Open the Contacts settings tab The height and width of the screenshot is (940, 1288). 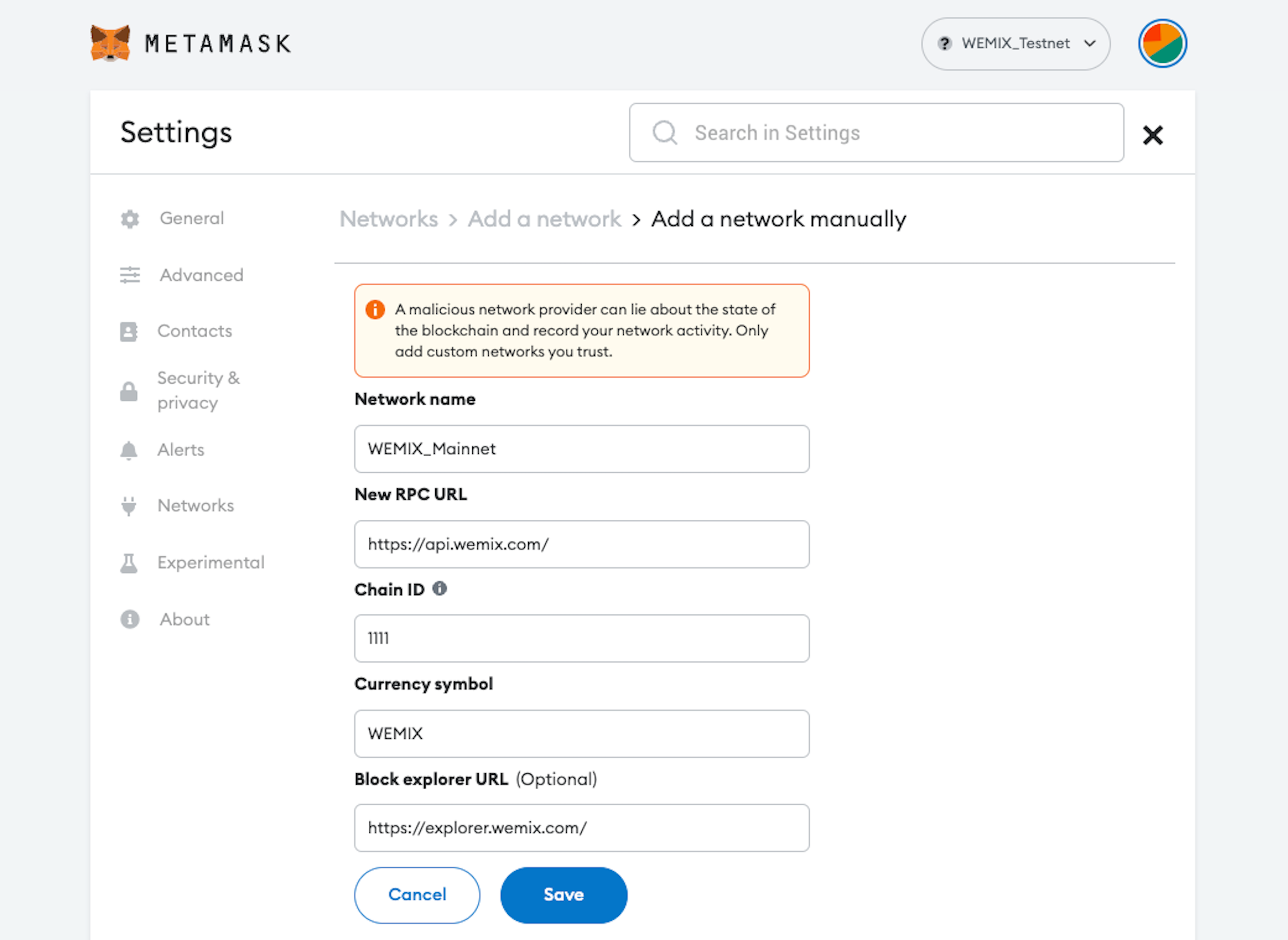(195, 331)
